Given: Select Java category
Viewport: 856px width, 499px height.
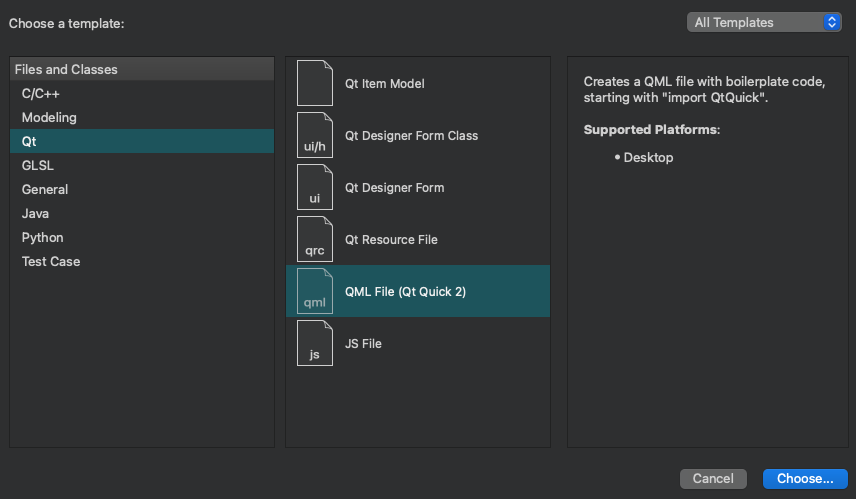Looking at the screenshot, I should point(142,213).
